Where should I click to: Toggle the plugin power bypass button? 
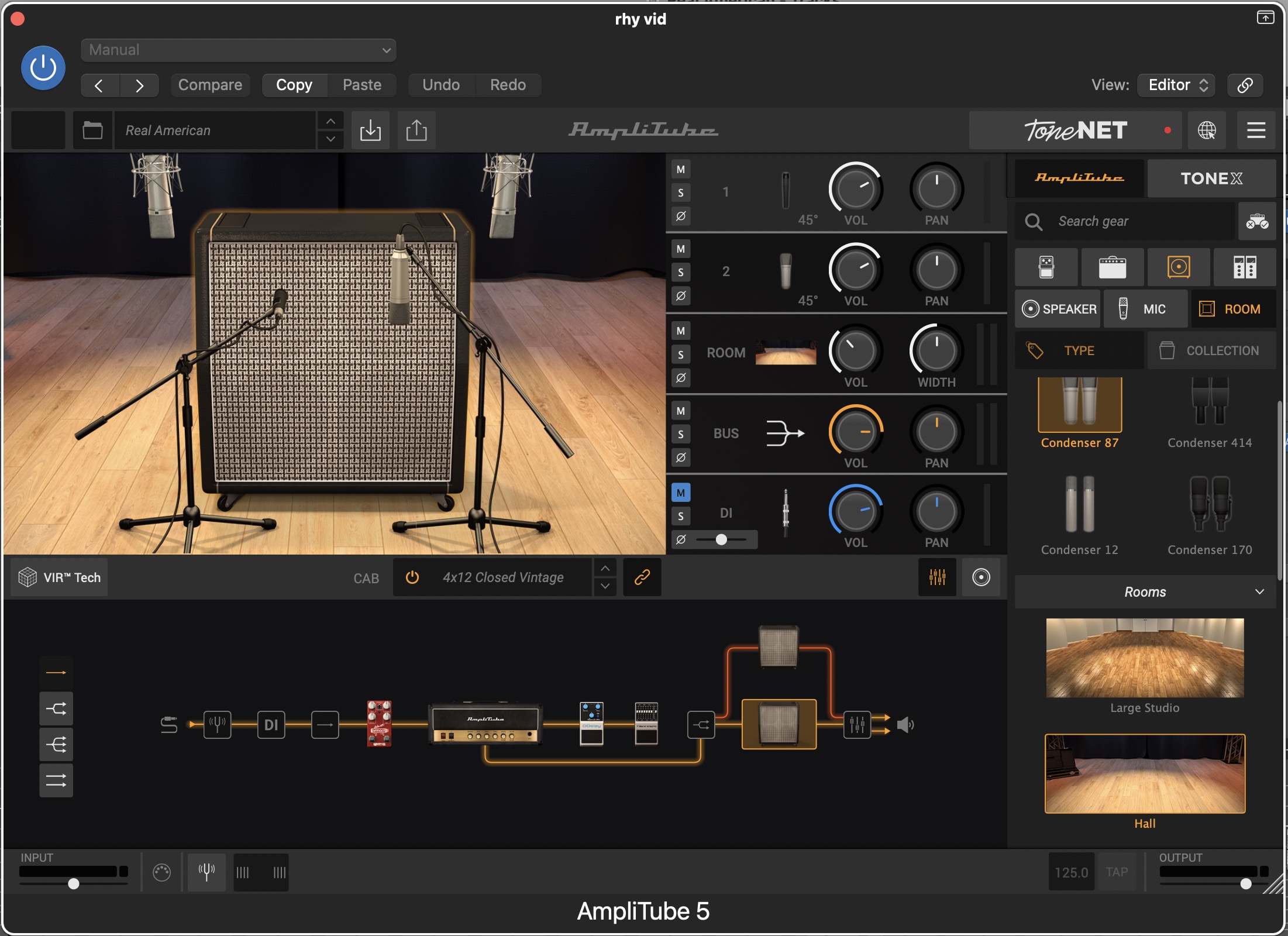pyautogui.click(x=43, y=68)
